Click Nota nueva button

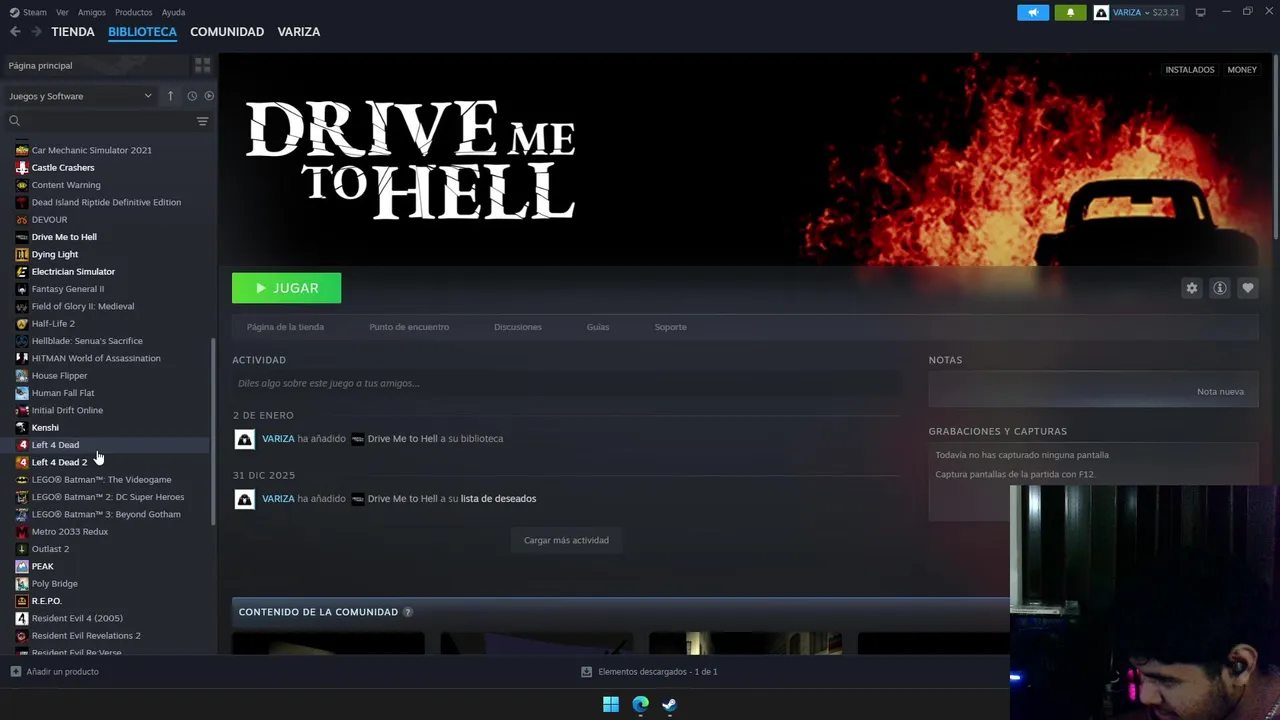coord(1220,392)
